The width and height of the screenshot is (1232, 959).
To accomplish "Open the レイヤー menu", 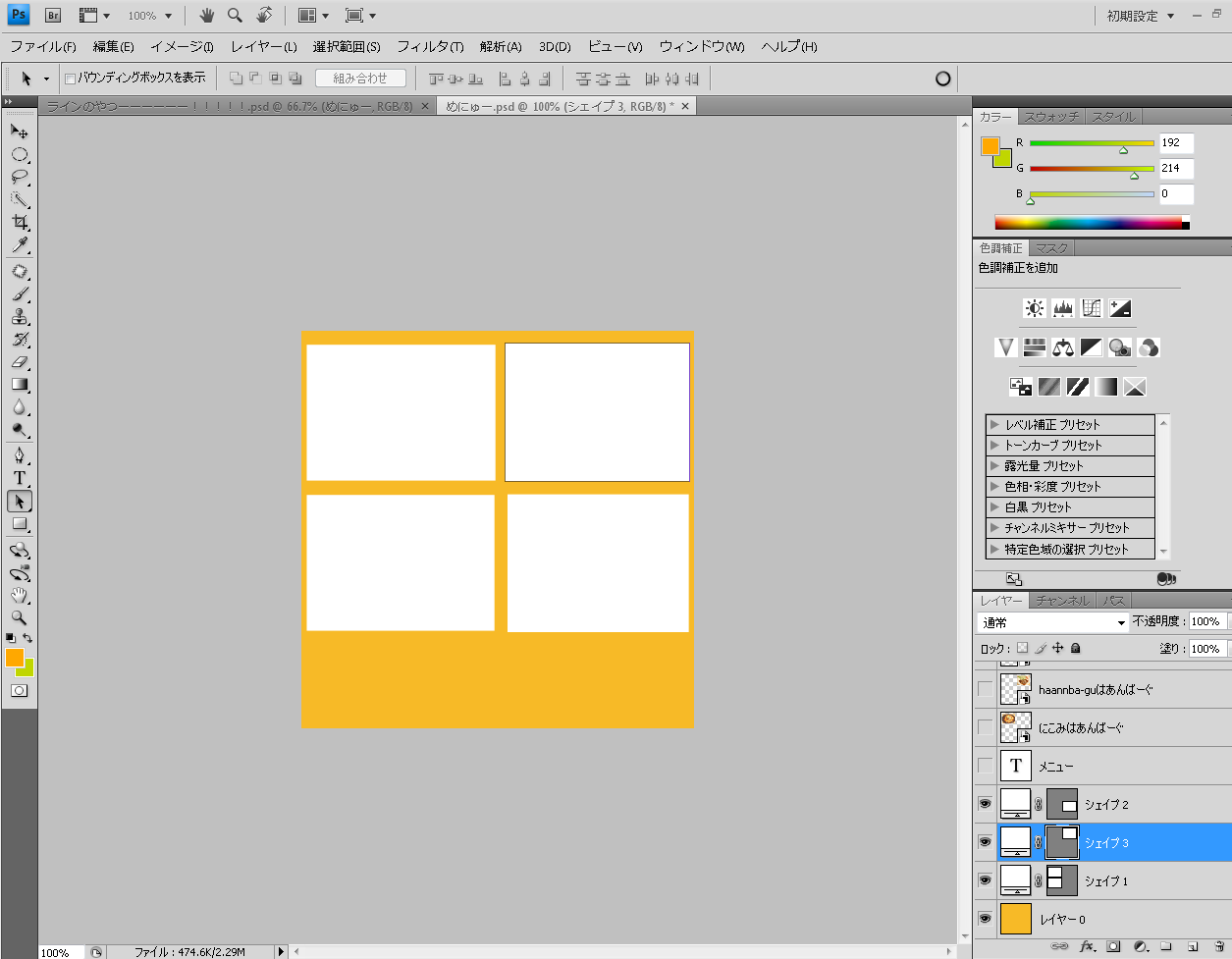I will point(263,46).
